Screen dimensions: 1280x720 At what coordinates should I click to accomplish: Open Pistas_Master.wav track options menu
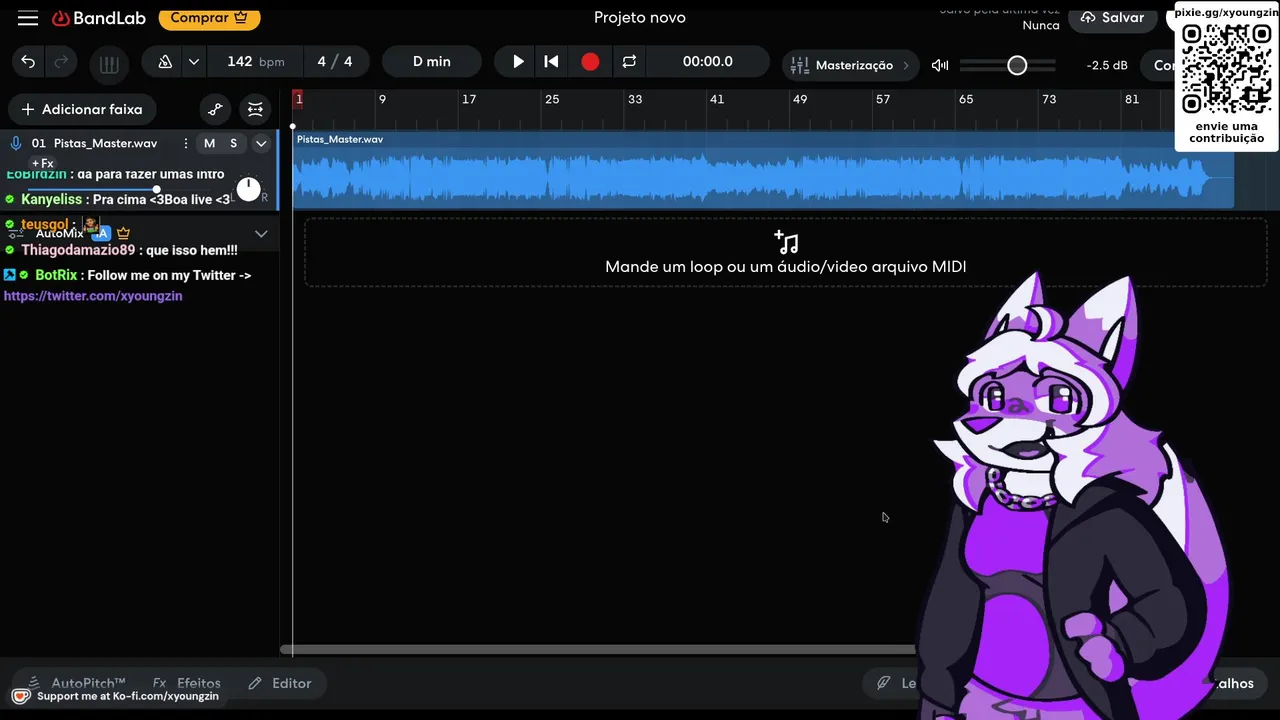tap(185, 143)
